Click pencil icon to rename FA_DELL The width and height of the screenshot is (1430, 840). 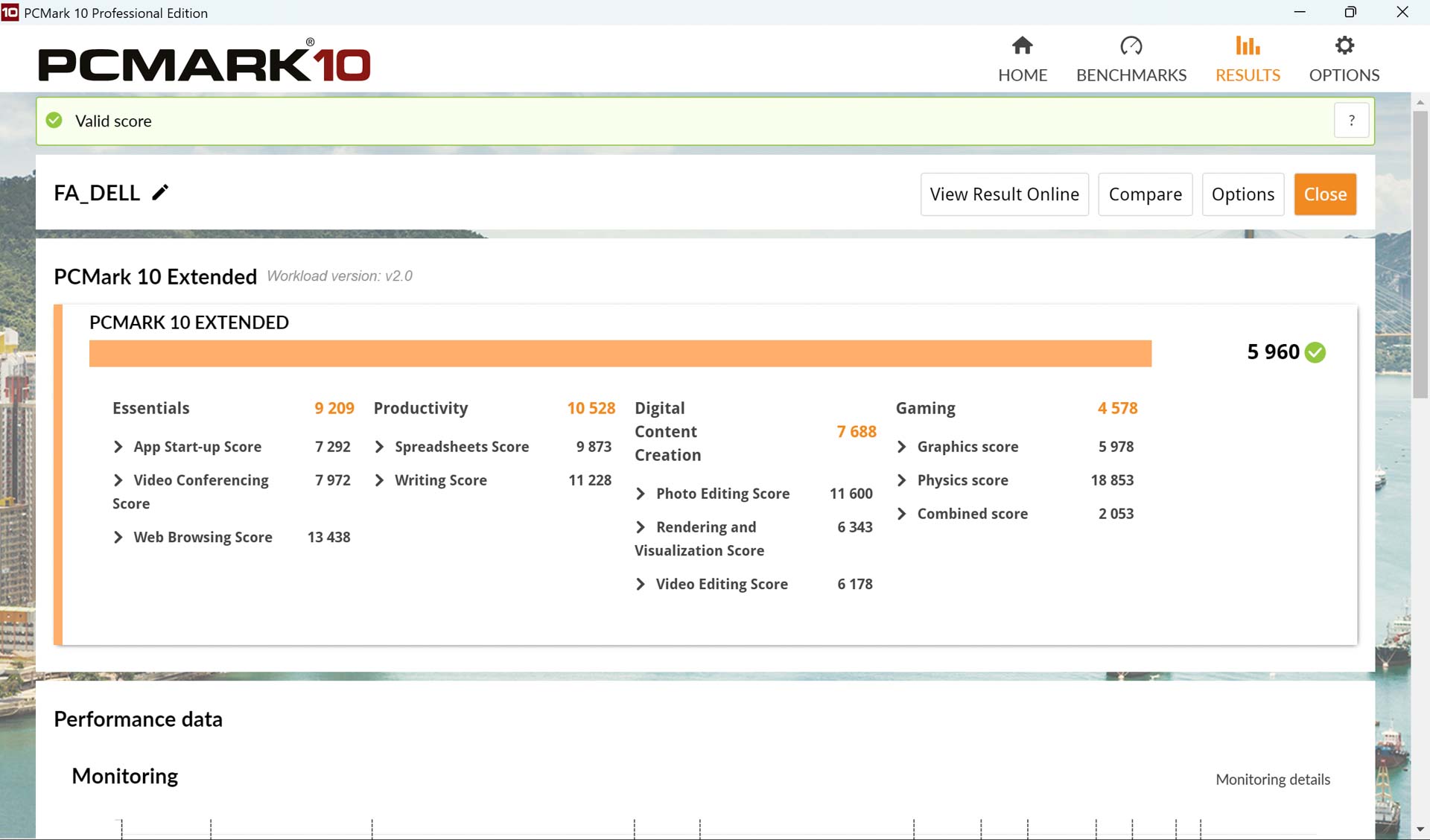tap(160, 193)
